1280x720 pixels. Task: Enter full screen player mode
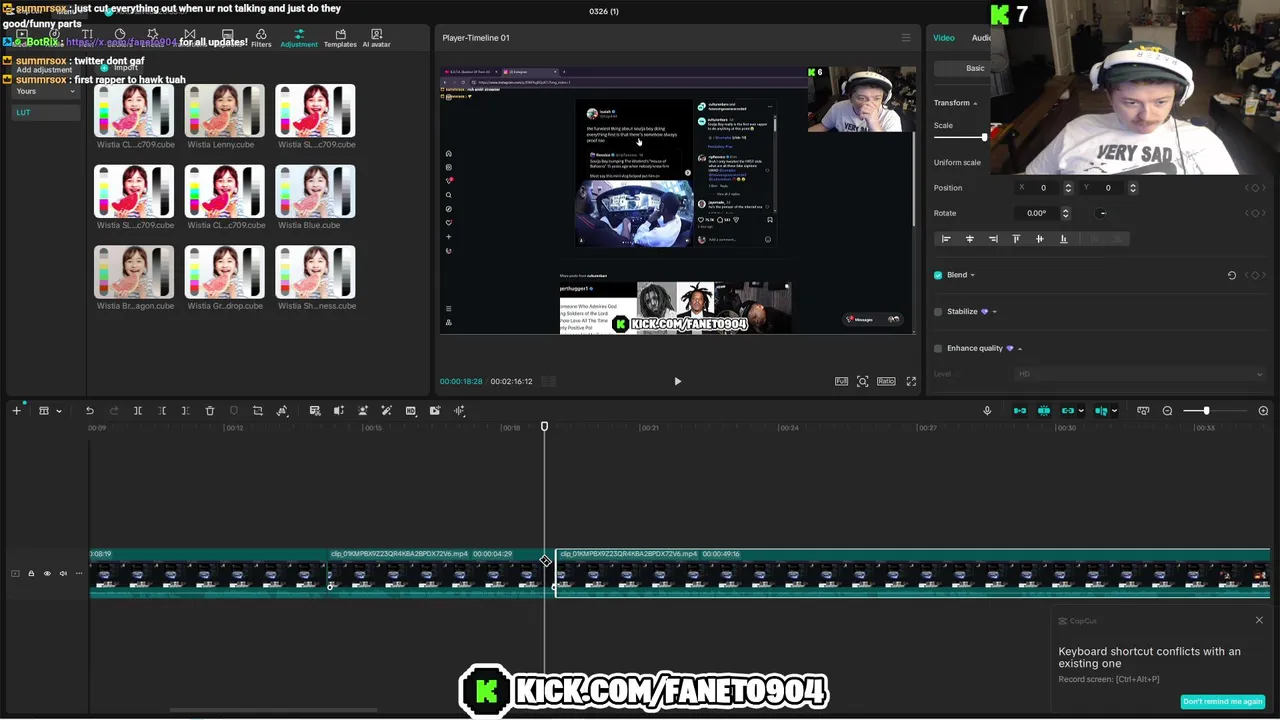pyautogui.click(x=911, y=381)
